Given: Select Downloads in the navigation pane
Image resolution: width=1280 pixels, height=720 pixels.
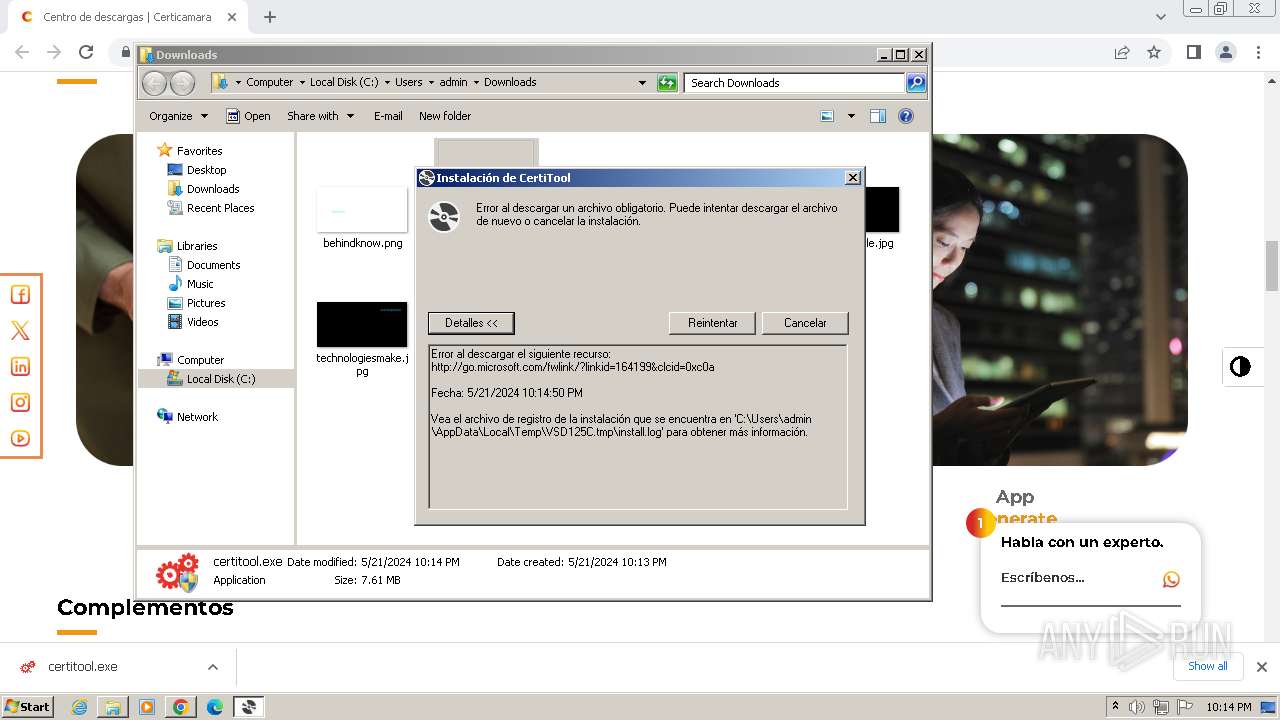Looking at the screenshot, I should click(213, 189).
